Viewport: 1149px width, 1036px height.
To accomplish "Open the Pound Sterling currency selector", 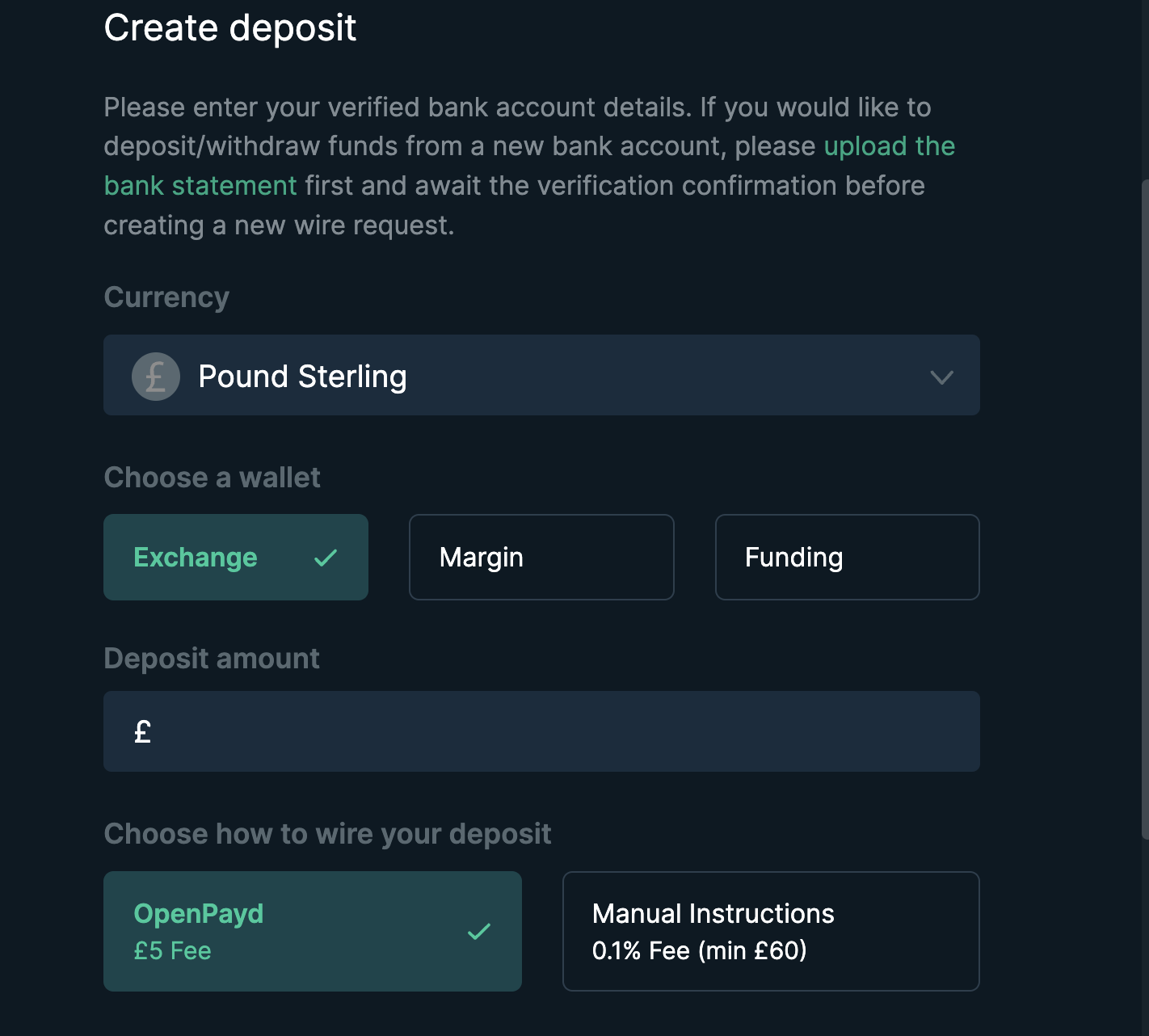I will tap(541, 375).
